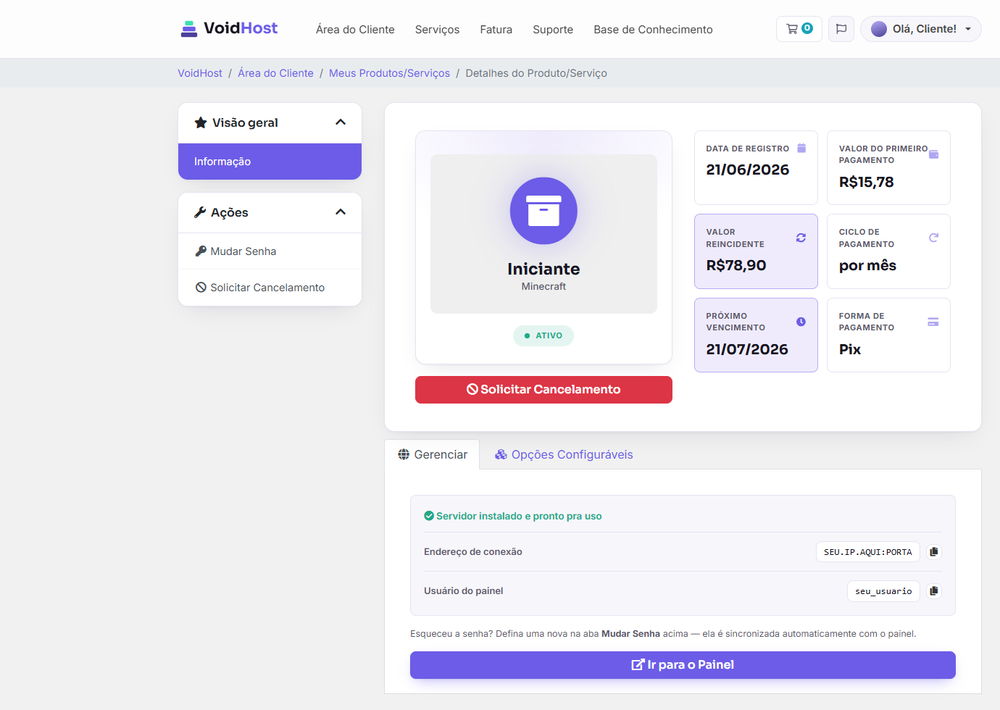The image size is (1000, 710).
Task: Click the purple Iniciante product box icon
Action: coord(543,211)
